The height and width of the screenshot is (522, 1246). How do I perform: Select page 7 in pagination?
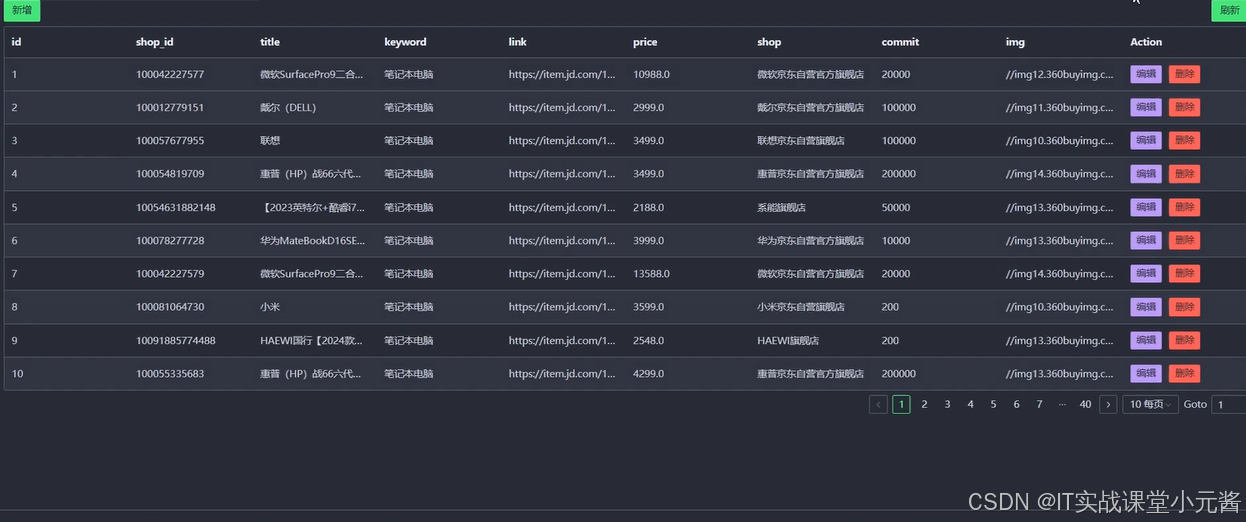coord(1039,404)
